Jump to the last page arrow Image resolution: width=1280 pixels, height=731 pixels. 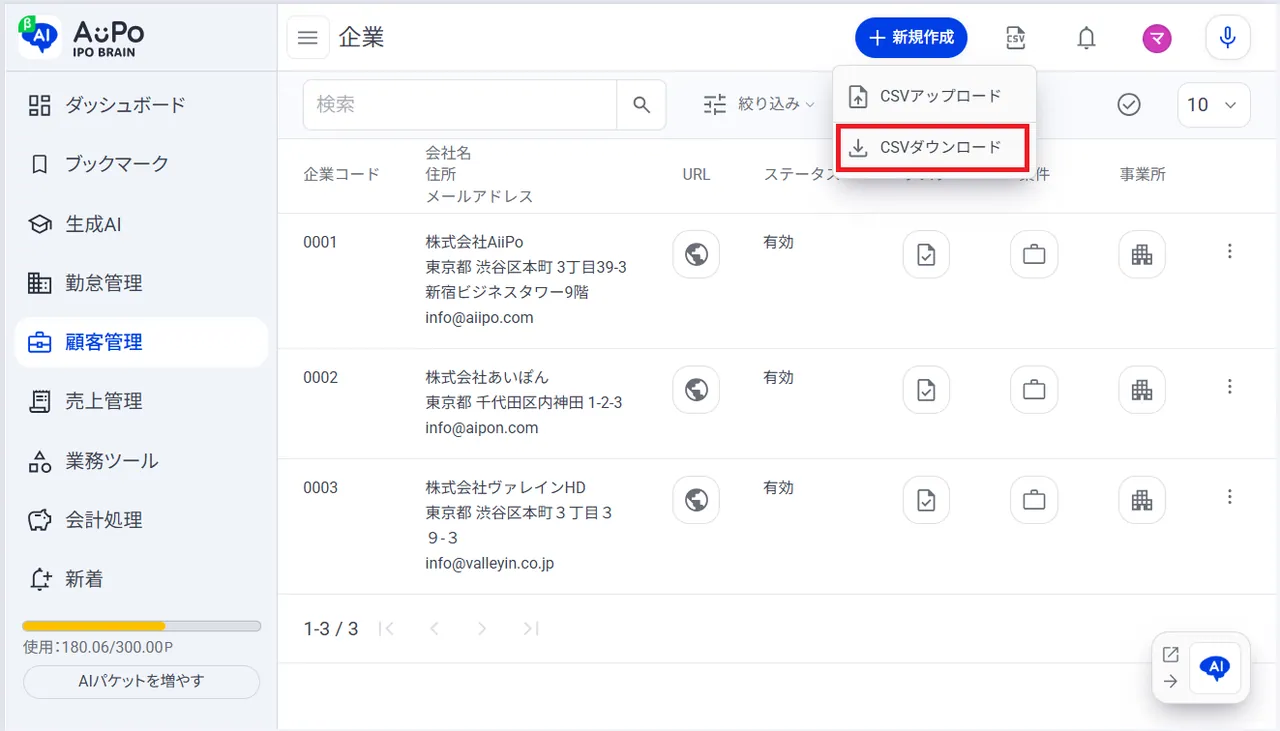[531, 629]
